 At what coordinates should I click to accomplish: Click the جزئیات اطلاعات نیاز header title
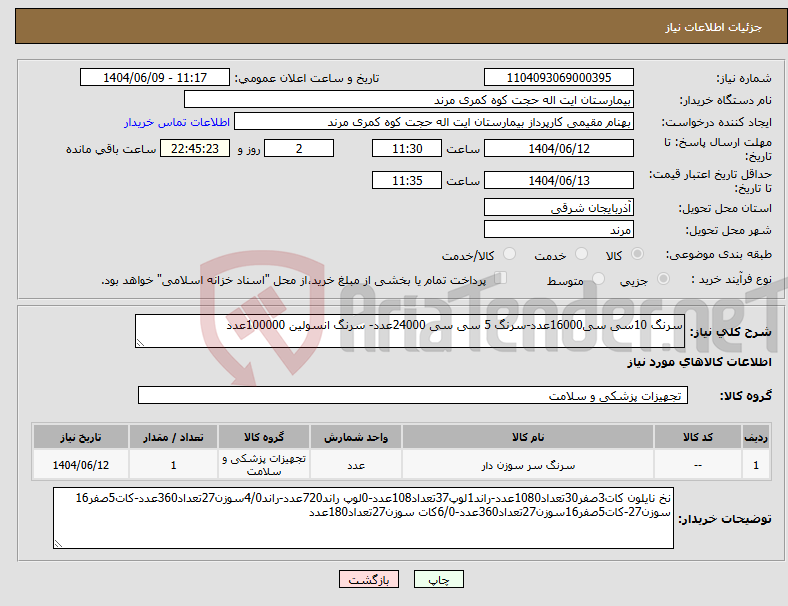[x=714, y=27]
